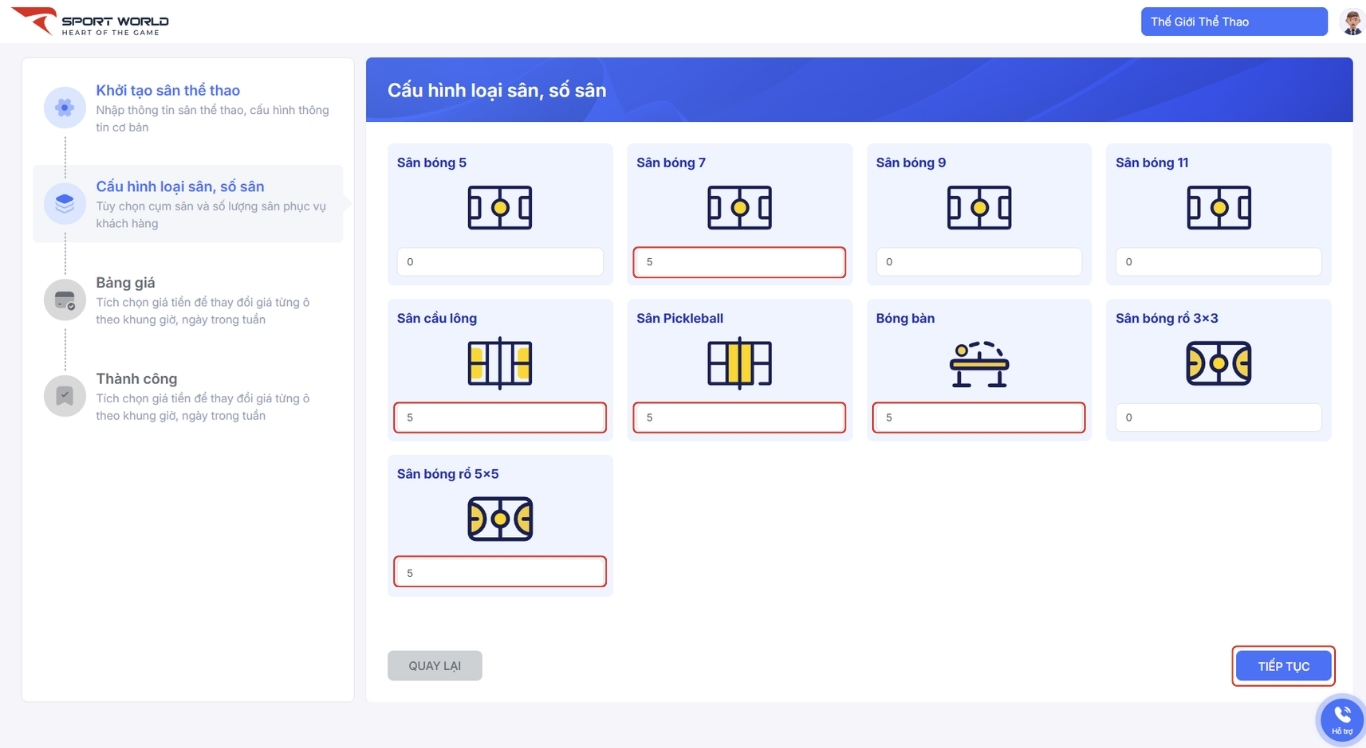The image size is (1366, 748).
Task: Click the Sân Pickleball court icon
Action: pos(739,363)
